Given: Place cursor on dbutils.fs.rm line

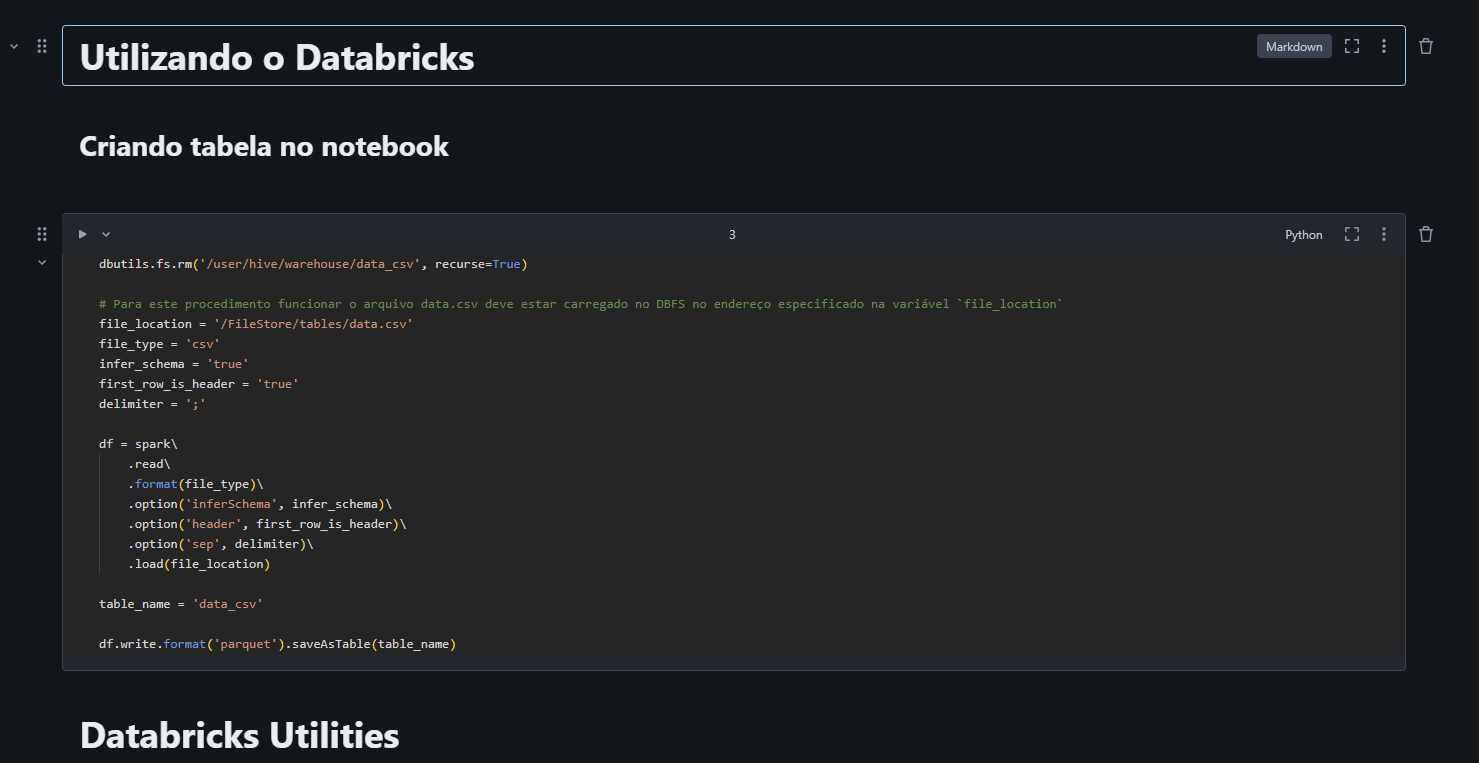Looking at the screenshot, I should (313, 264).
